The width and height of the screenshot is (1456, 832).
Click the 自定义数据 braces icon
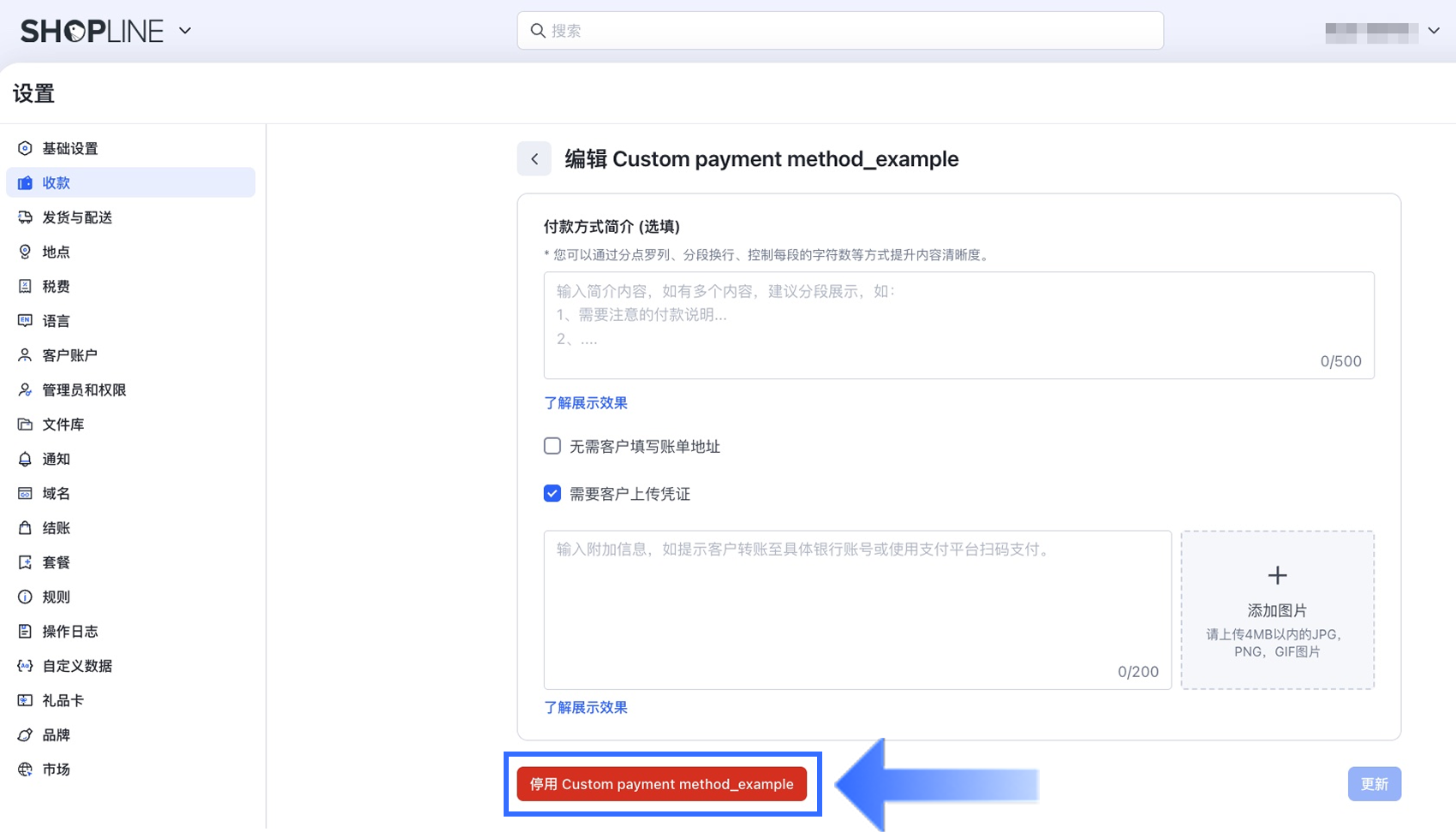point(25,666)
